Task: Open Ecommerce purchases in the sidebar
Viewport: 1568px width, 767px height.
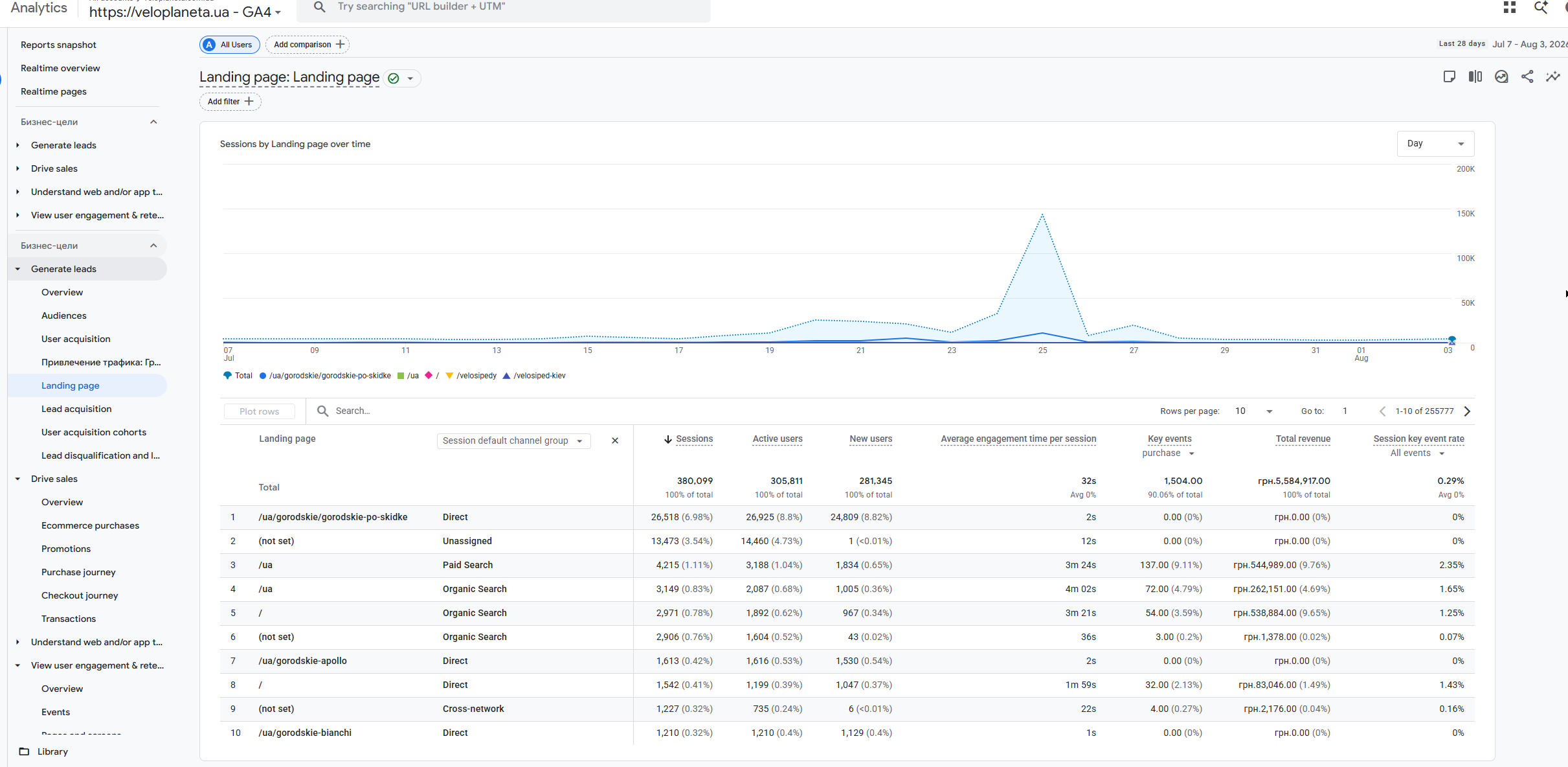Action: (90, 525)
